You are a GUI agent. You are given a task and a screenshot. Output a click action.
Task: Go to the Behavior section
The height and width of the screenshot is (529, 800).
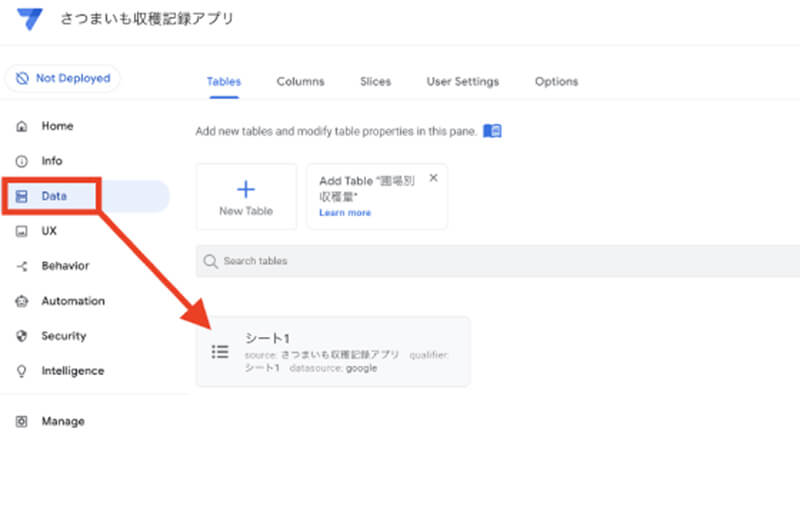(x=65, y=266)
